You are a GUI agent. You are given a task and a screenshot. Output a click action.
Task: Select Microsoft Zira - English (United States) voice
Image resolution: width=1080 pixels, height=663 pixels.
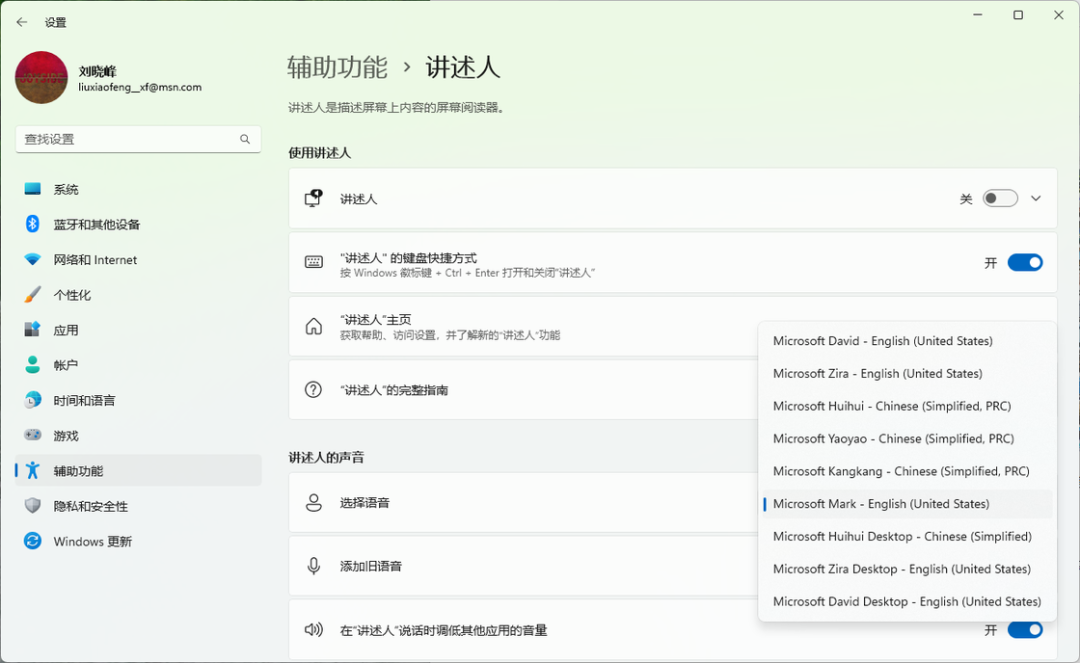(x=907, y=373)
